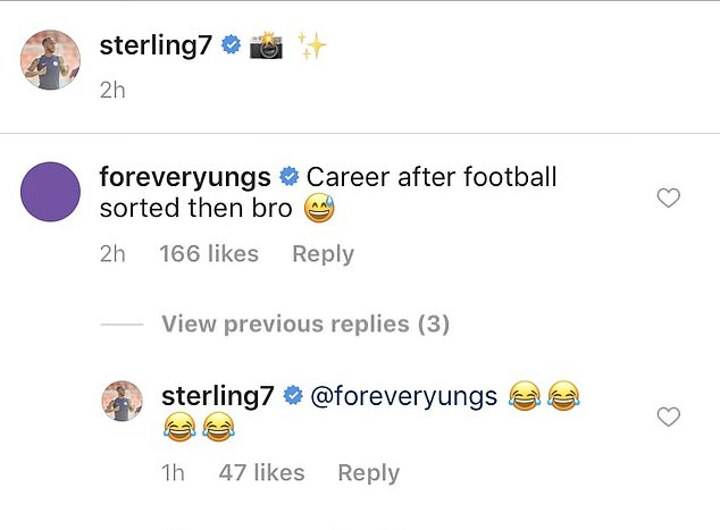View the 47 likes on the reply
The image size is (720, 530).
pos(261,472)
